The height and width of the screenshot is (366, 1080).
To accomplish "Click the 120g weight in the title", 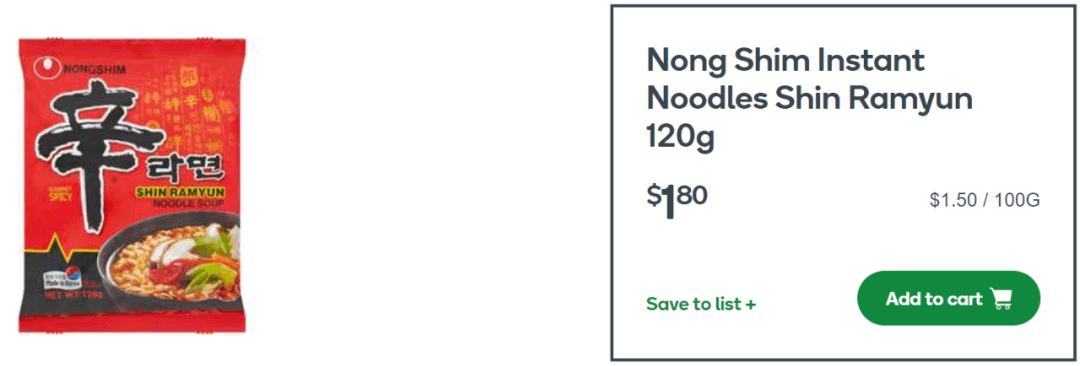I will pos(681,137).
